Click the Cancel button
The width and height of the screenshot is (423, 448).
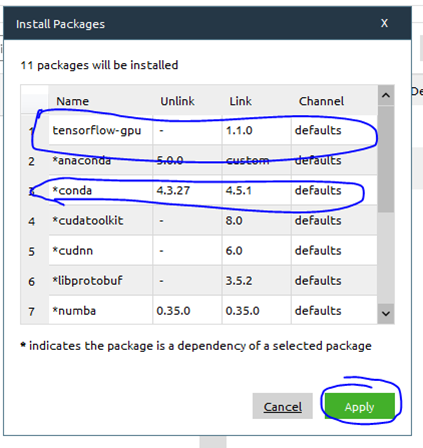pos(282,406)
